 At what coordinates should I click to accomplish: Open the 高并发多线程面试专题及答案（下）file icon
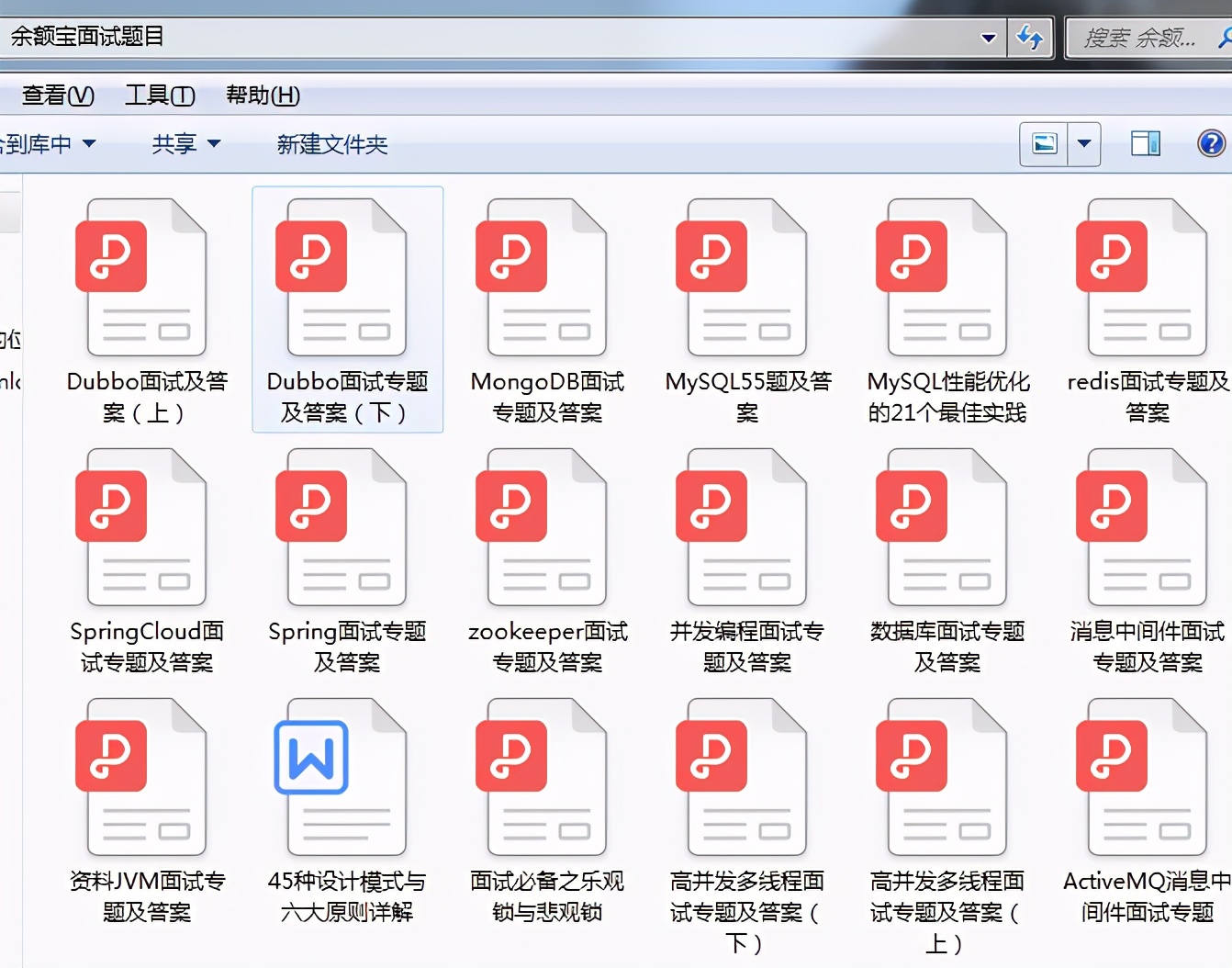tap(742, 777)
